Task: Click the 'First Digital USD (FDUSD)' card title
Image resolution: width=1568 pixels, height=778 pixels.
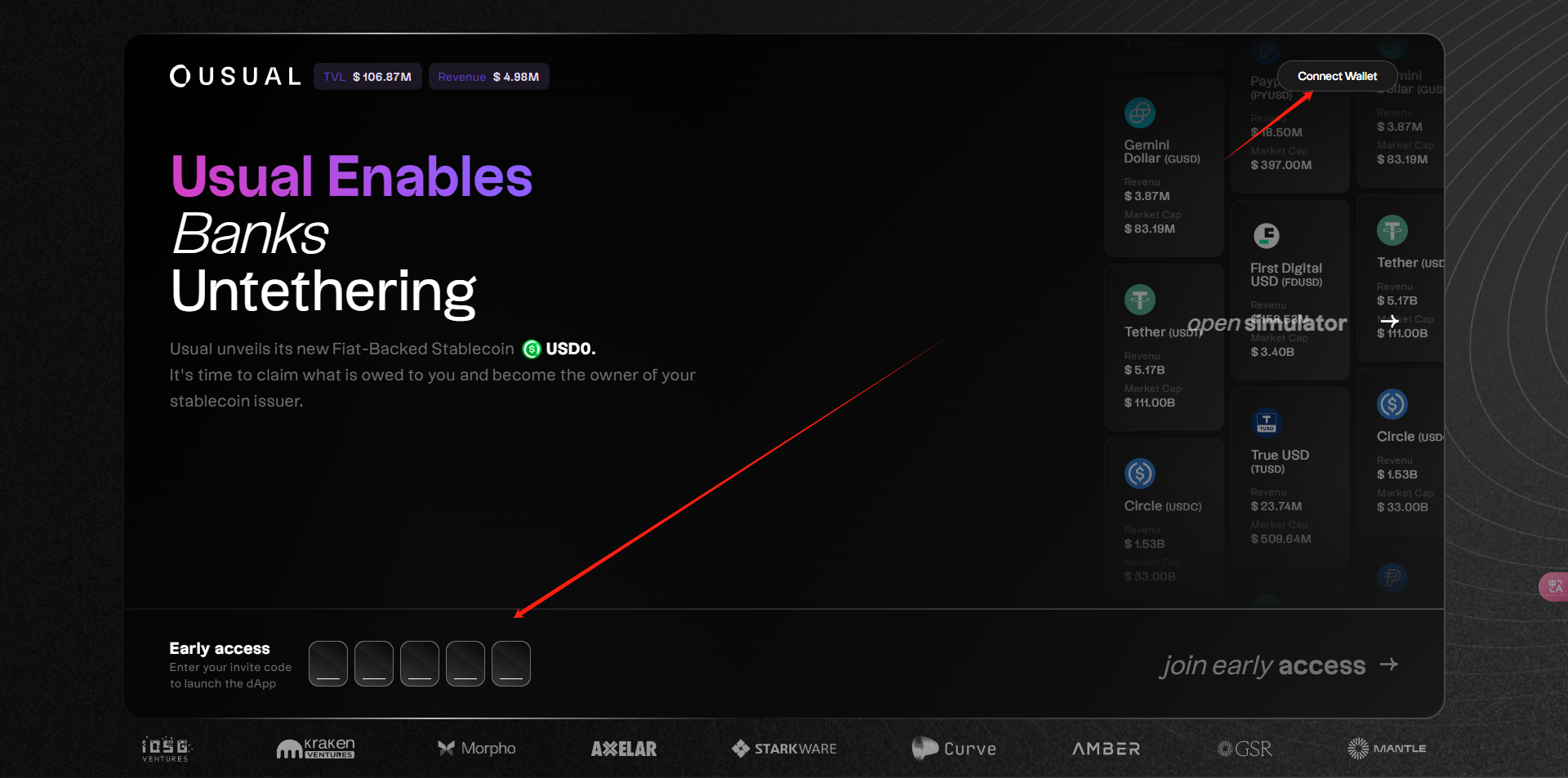Action: click(1286, 274)
